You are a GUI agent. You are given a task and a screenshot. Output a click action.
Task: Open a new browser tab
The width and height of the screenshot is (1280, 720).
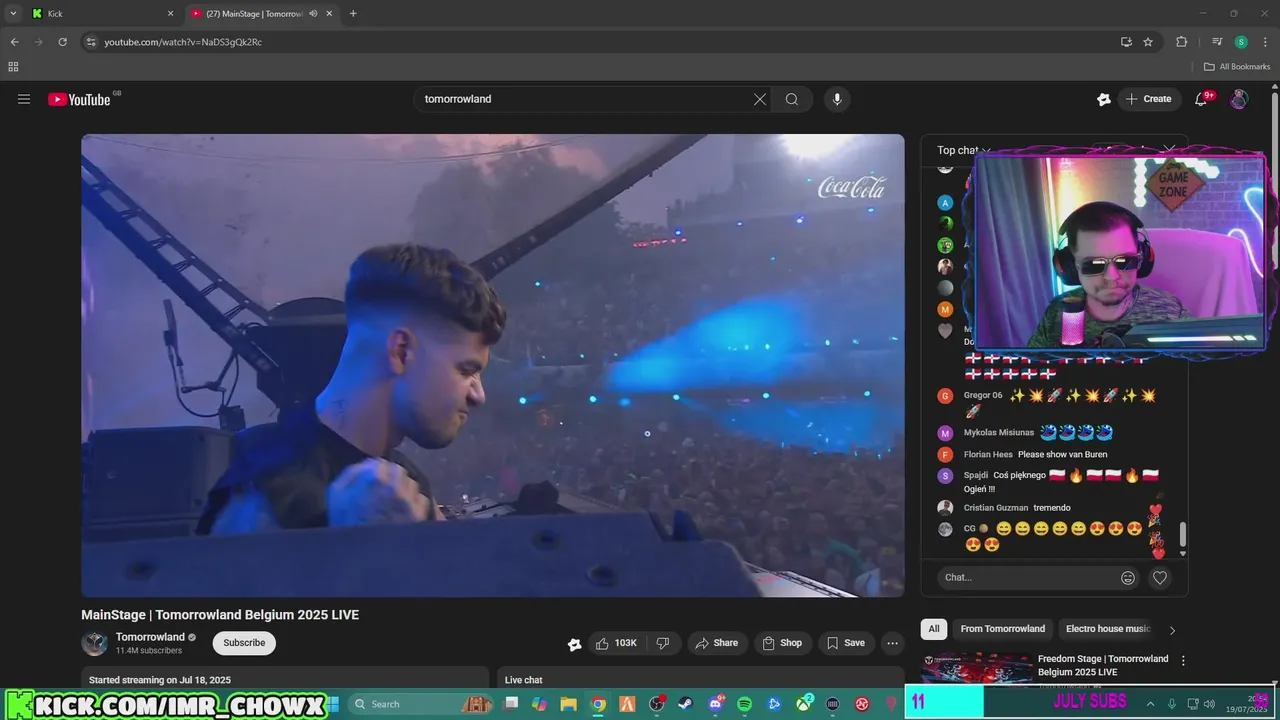(x=353, y=14)
